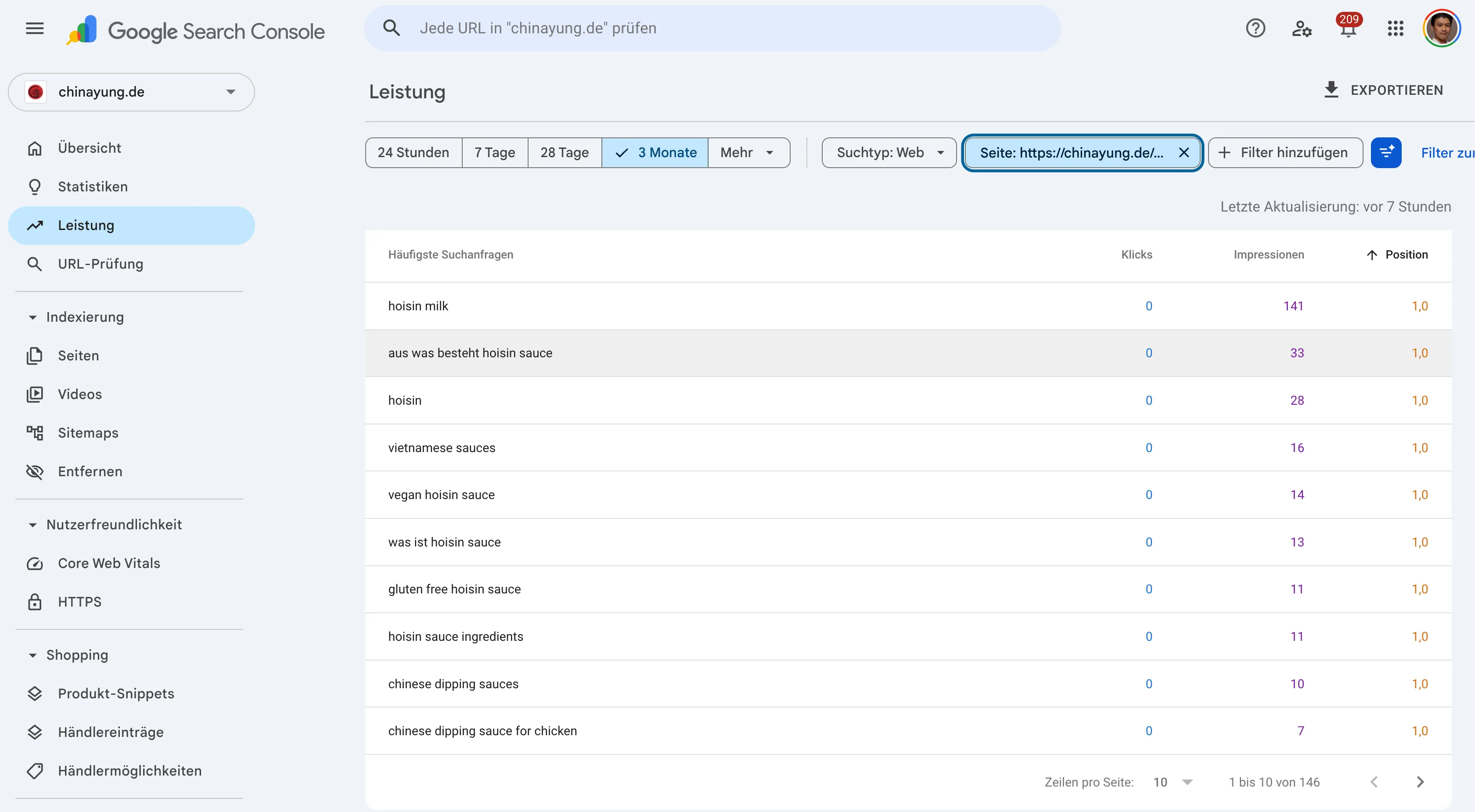Select the 'vegan hoisin sauce' query row

tap(908, 495)
